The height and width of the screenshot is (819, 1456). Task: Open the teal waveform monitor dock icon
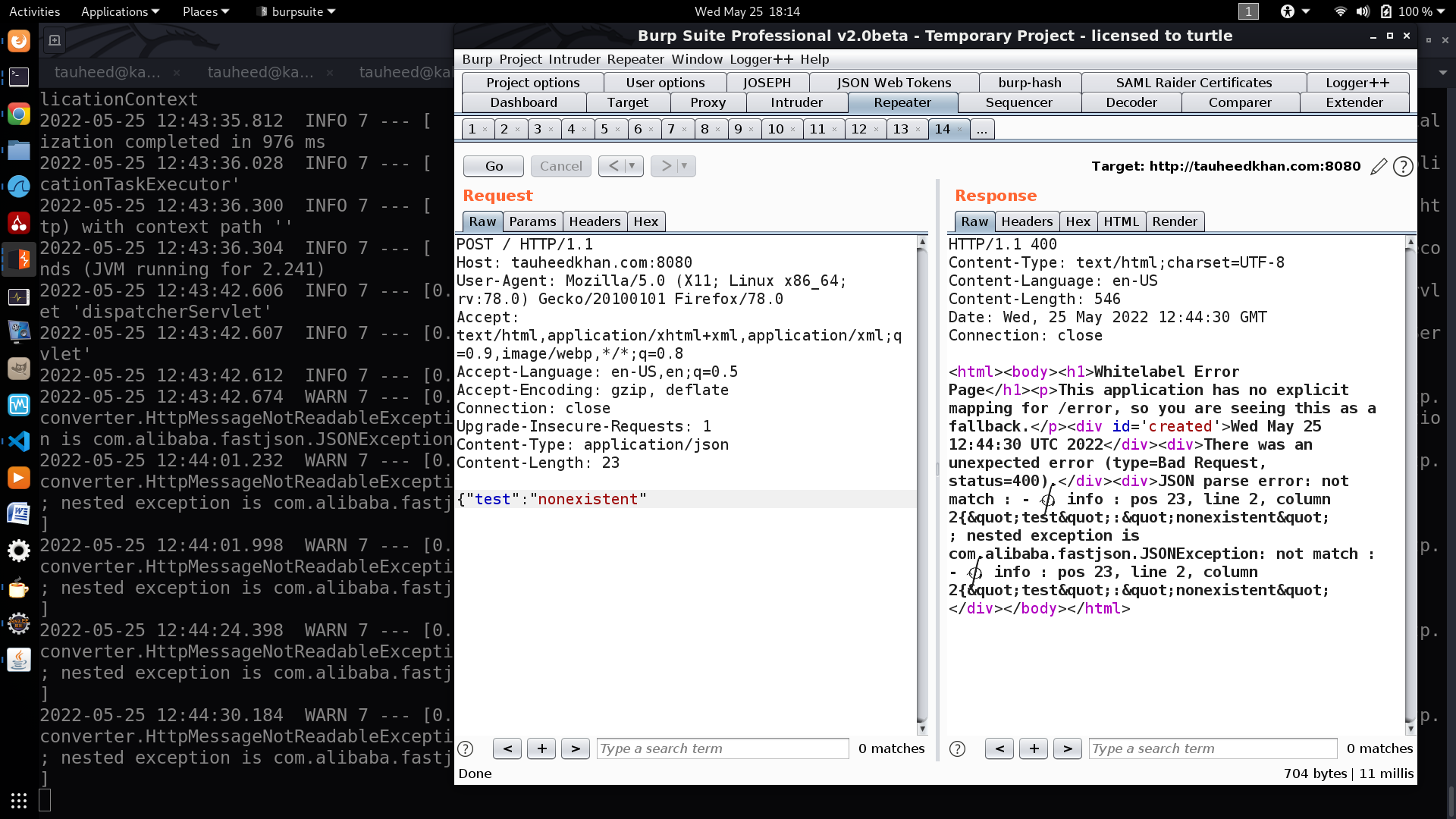[x=19, y=405]
